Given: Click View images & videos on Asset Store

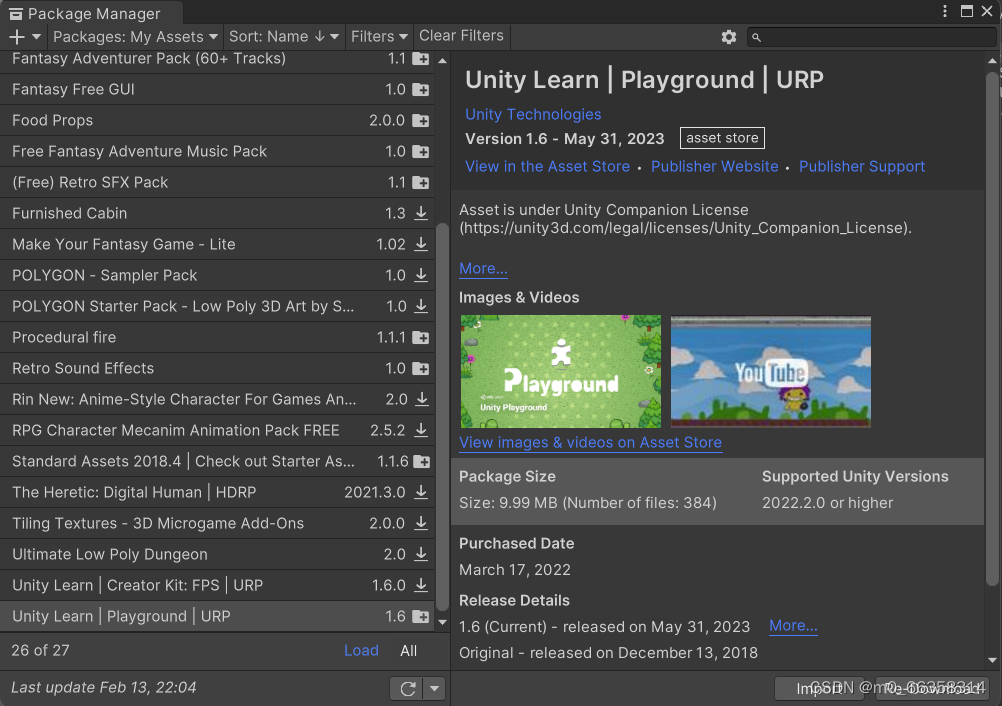Looking at the screenshot, I should (x=590, y=442).
